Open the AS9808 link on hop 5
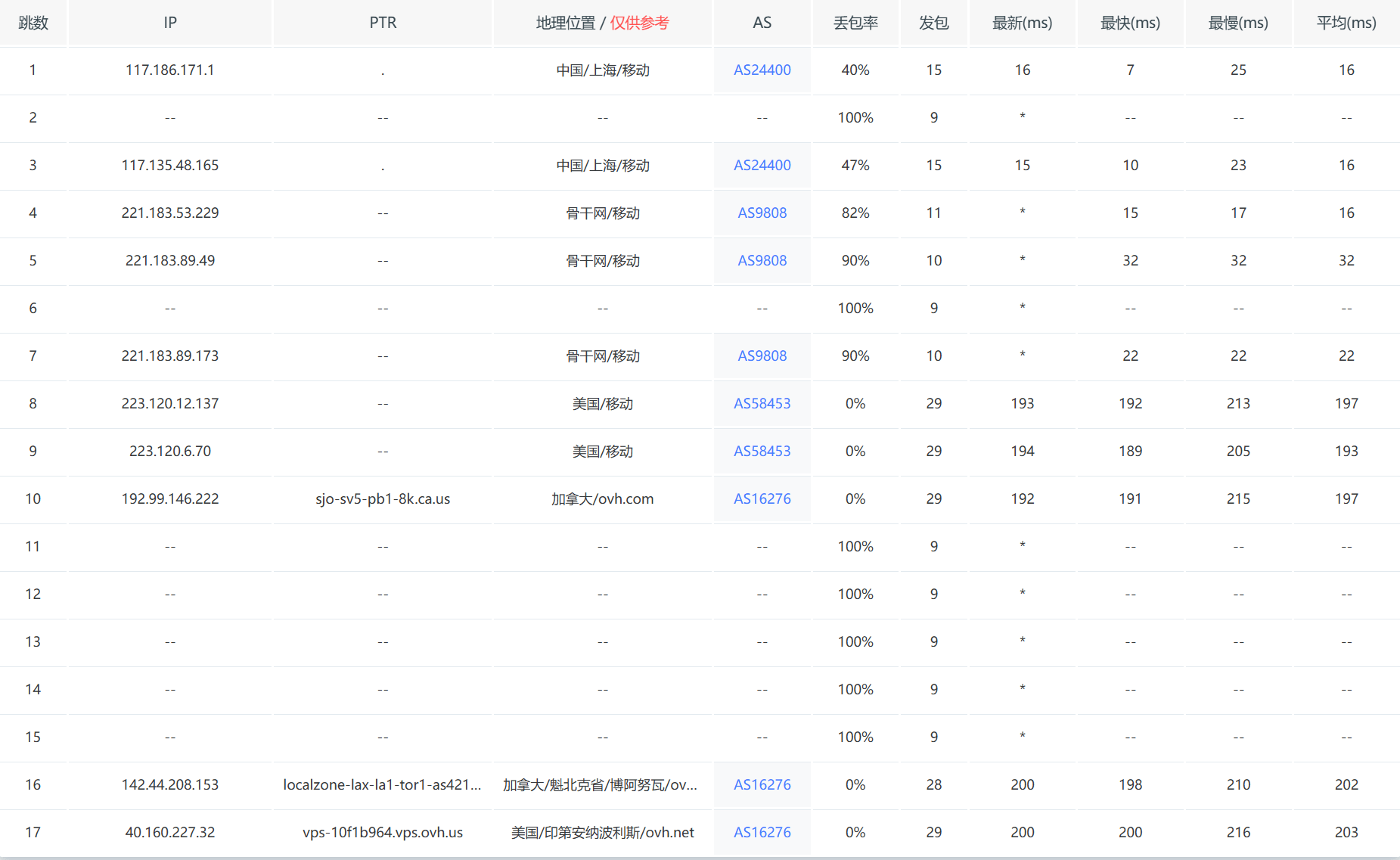 click(x=761, y=260)
